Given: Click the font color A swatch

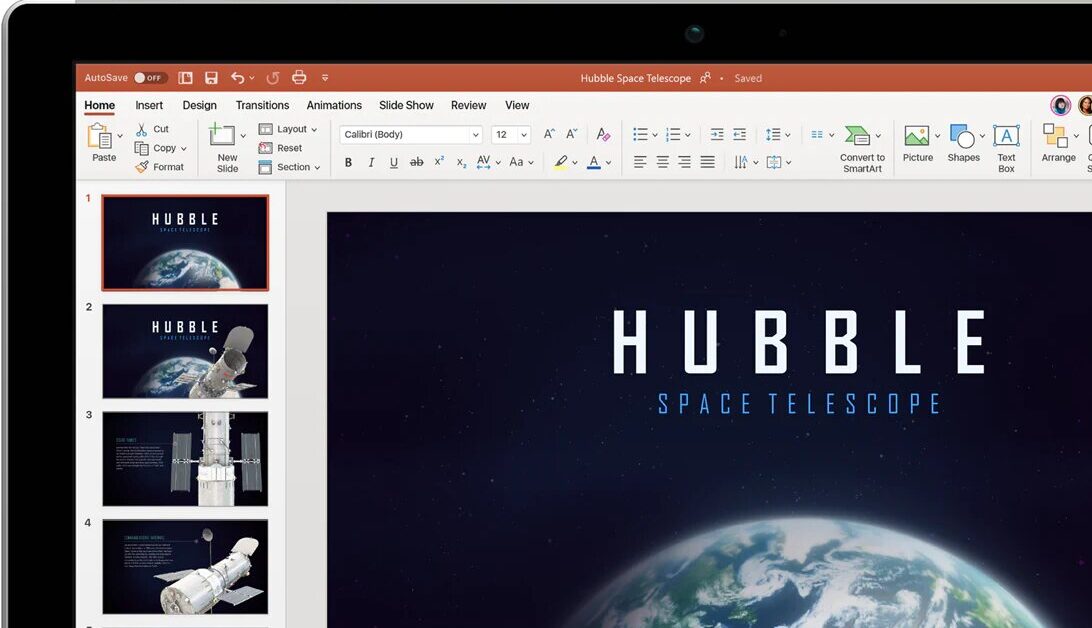Looking at the screenshot, I should click(594, 162).
